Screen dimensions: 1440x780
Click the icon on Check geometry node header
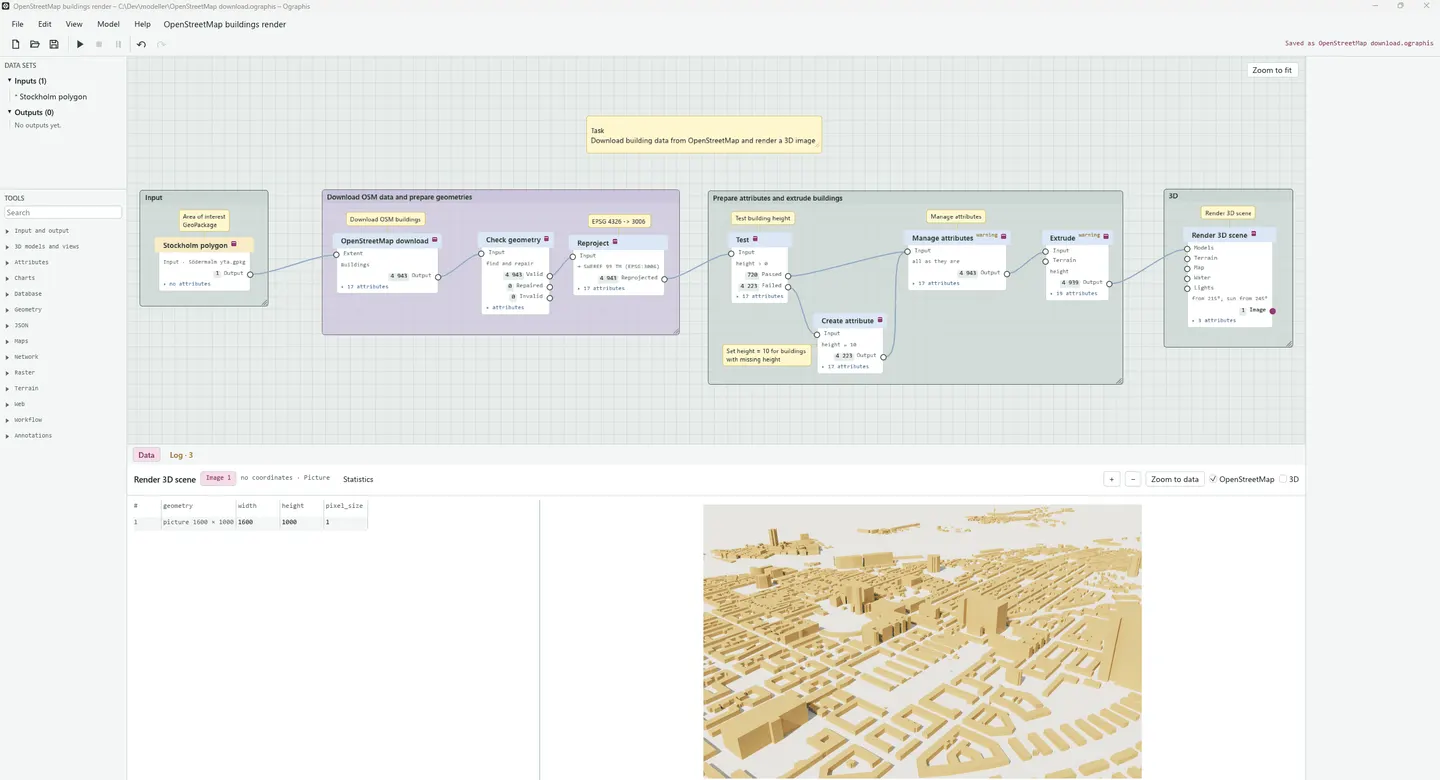click(547, 239)
